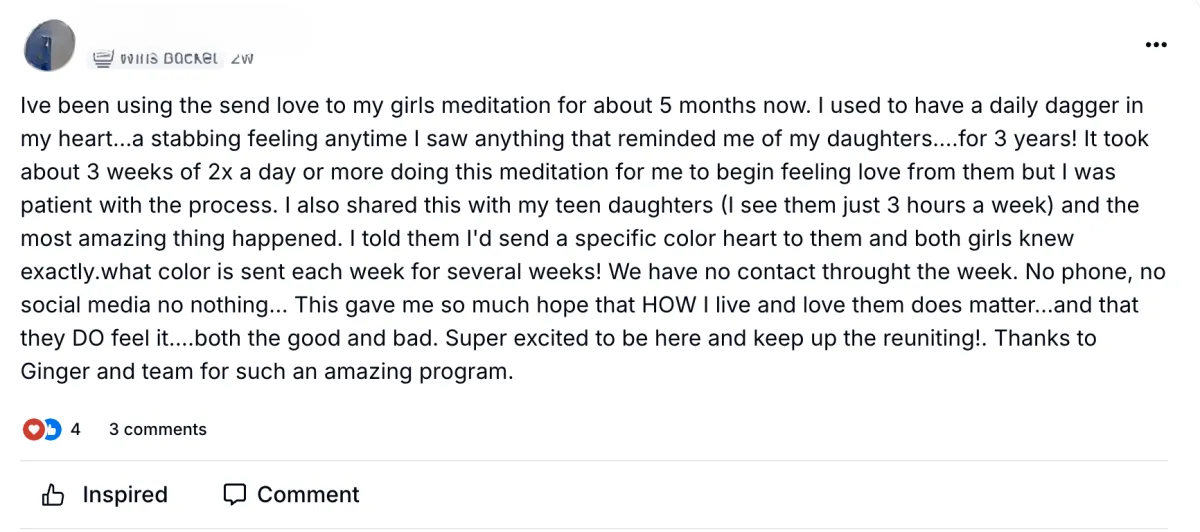Click the 2w post timestamp
Screen dimensions: 1200x532
coord(242,58)
